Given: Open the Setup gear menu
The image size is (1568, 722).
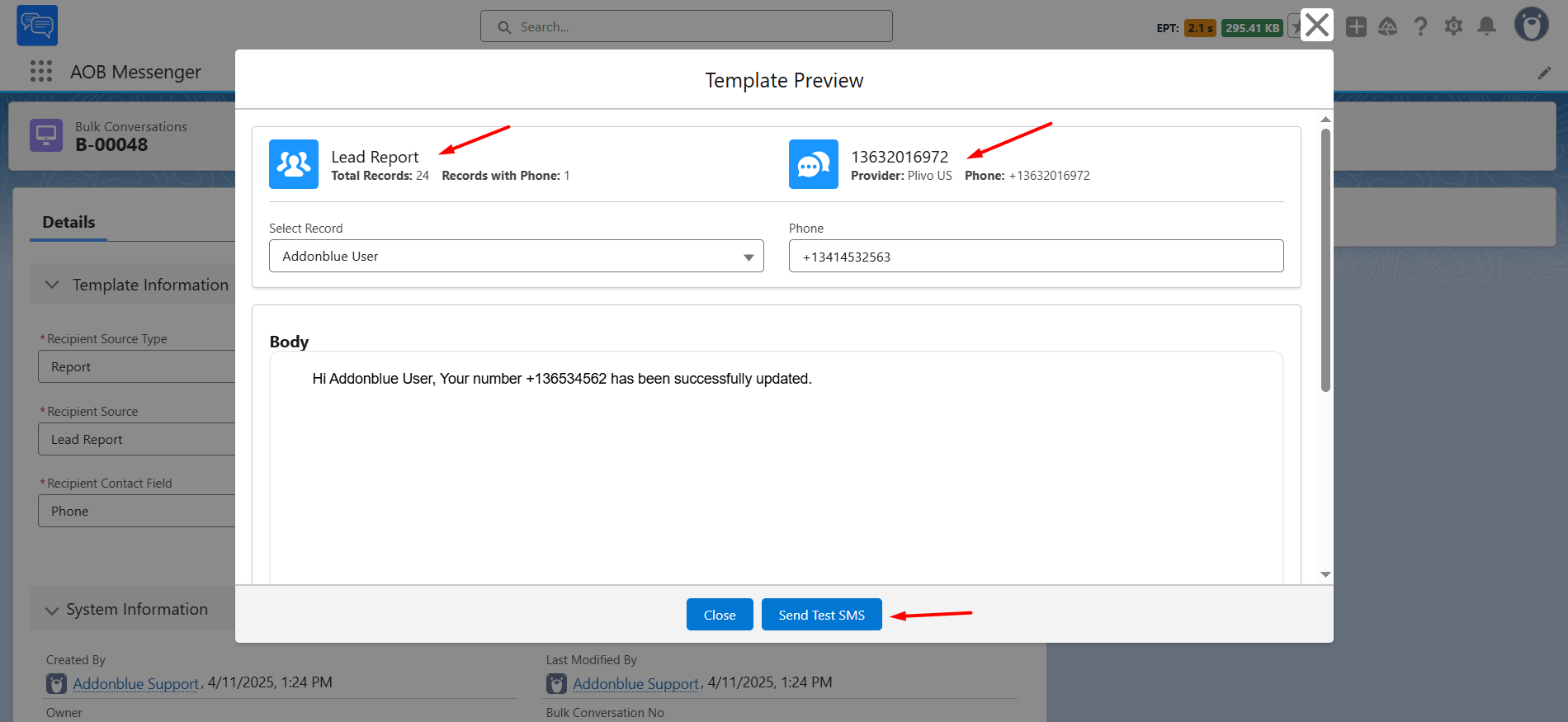Looking at the screenshot, I should pos(1453,26).
